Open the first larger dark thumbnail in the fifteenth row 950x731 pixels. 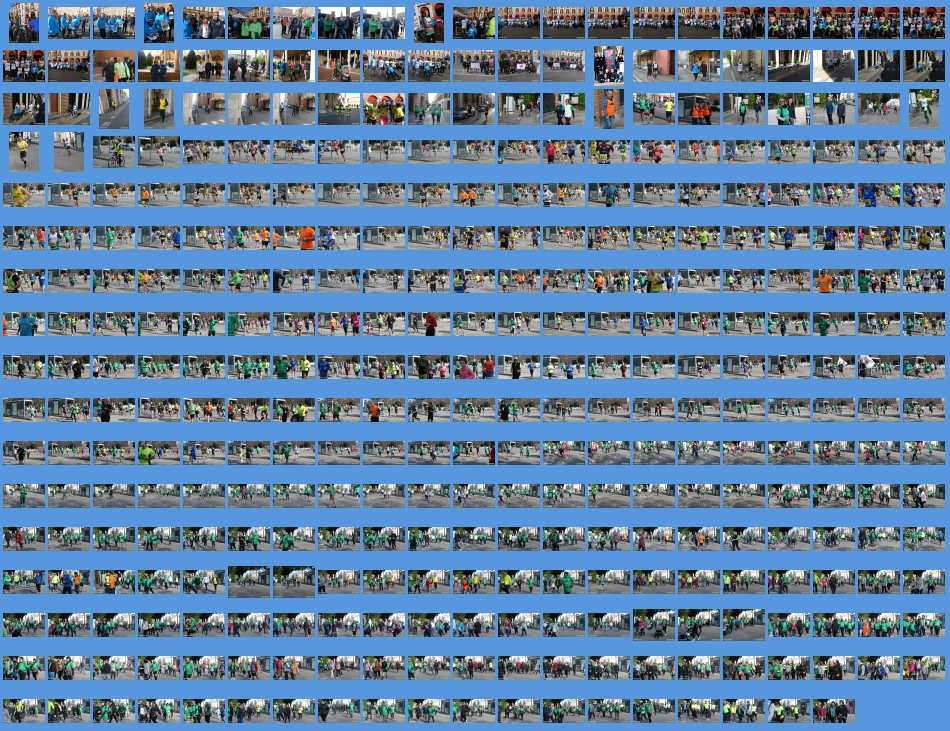[654, 625]
